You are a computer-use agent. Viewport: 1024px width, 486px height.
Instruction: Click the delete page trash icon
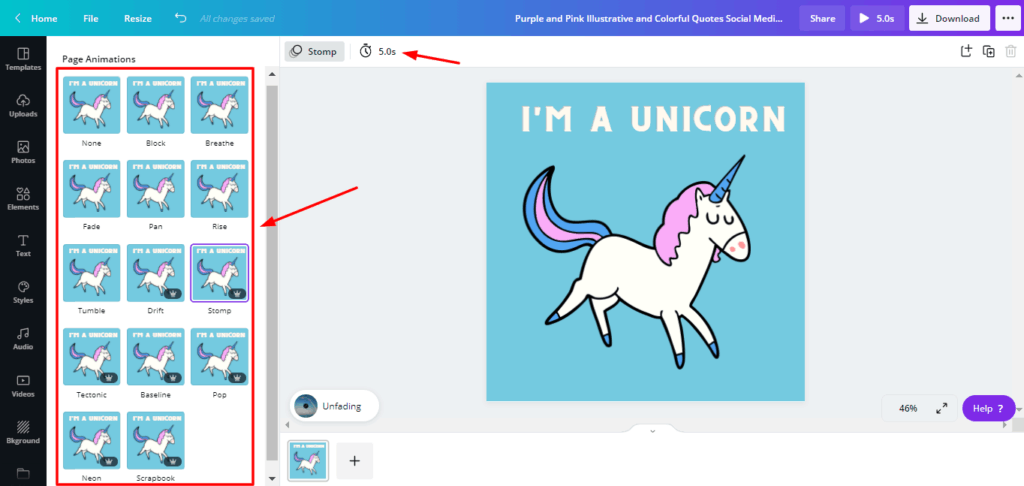click(1010, 51)
